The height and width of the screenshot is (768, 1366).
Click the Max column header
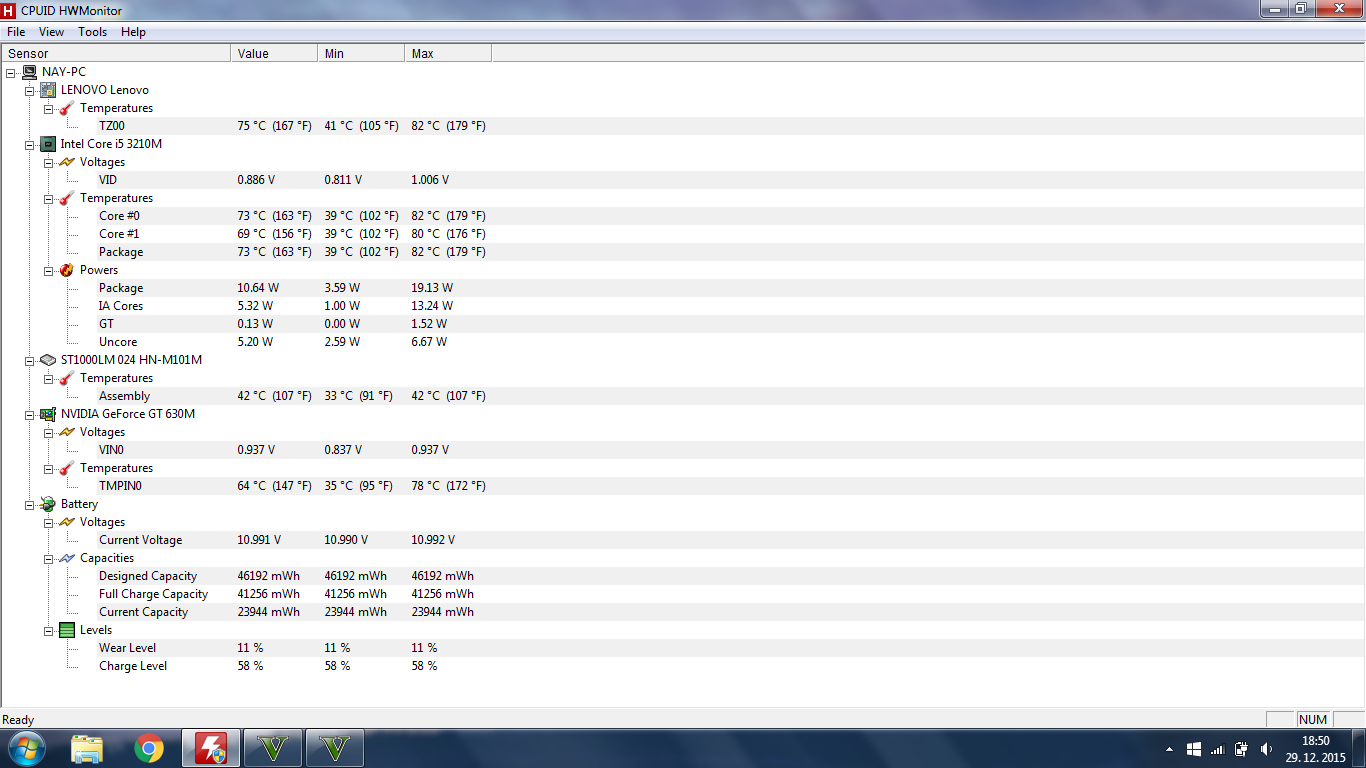point(448,54)
